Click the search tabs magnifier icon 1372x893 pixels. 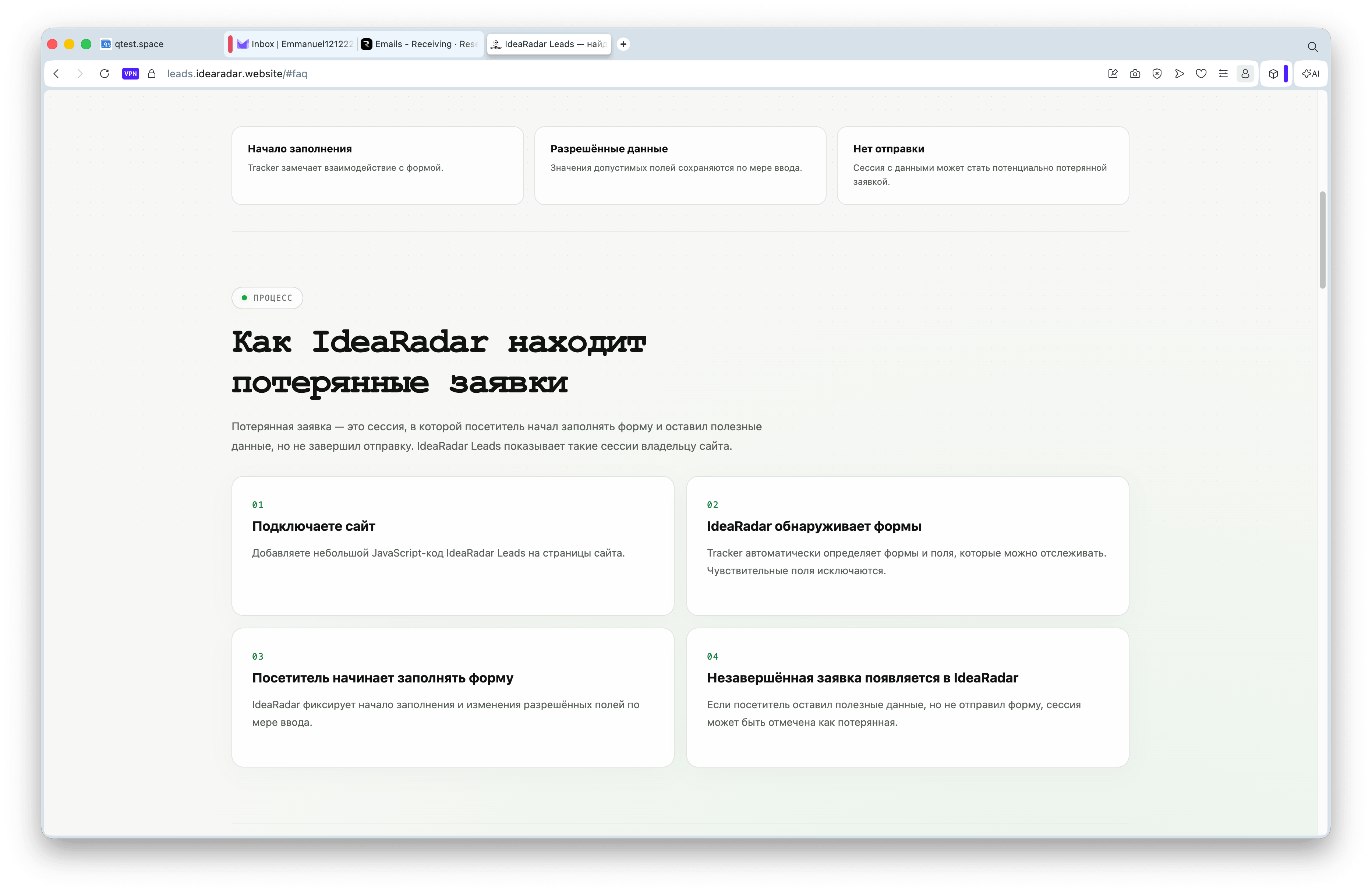(x=1313, y=47)
